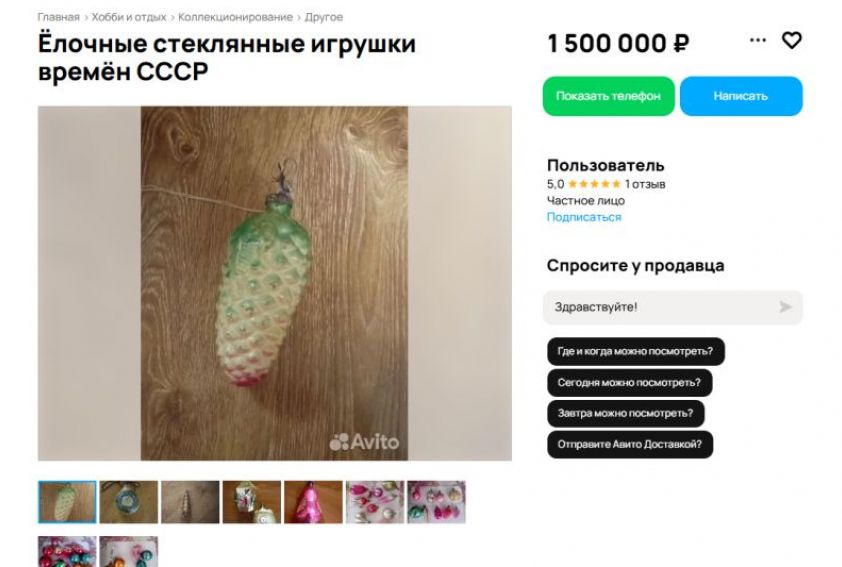Viewport: 842px width, 567px height.
Task: Choose 'Где и когда можно посмотреть?' quick question
Action: [636, 352]
